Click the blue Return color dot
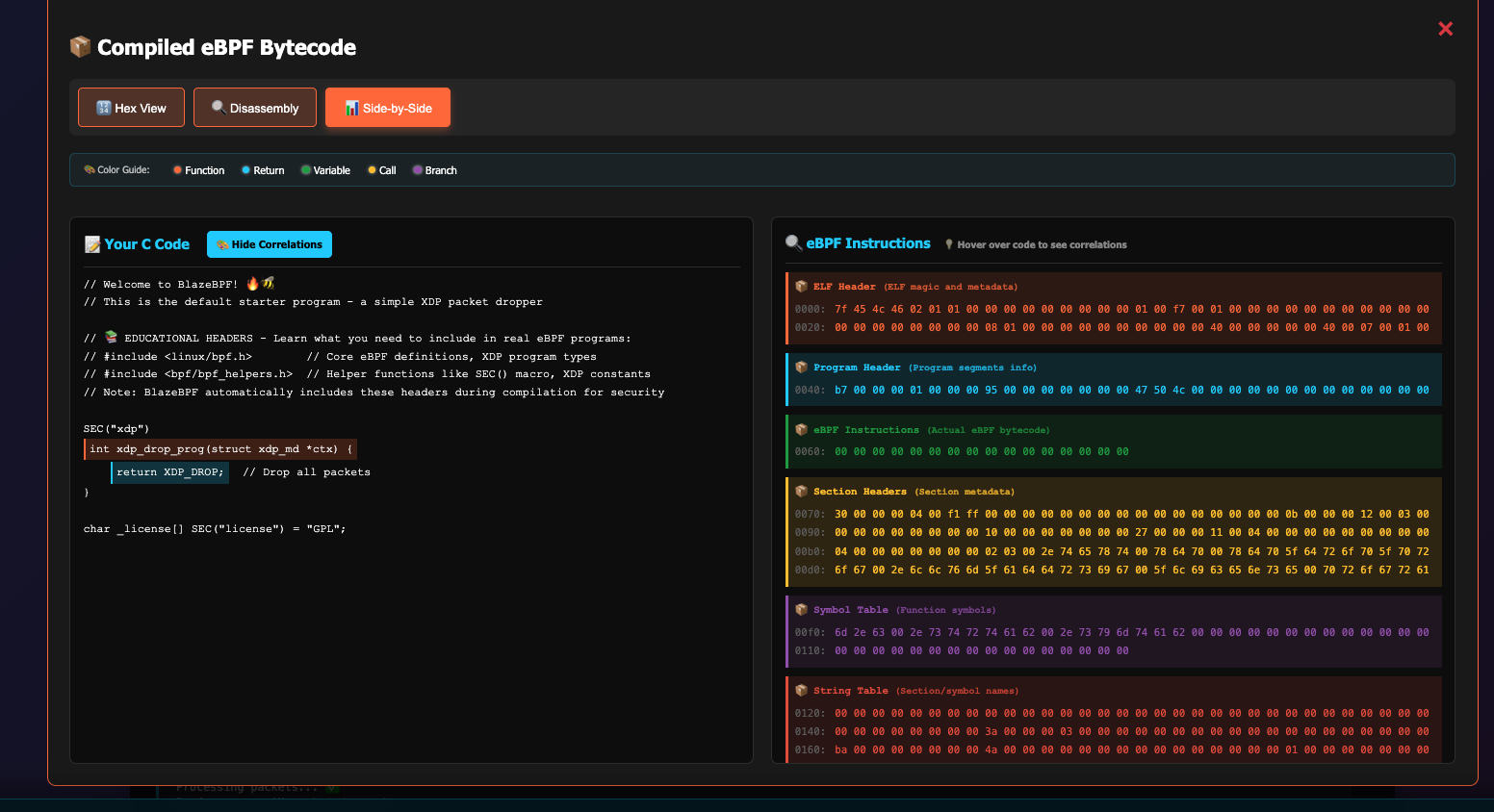The height and width of the screenshot is (812, 1494). coord(245,170)
